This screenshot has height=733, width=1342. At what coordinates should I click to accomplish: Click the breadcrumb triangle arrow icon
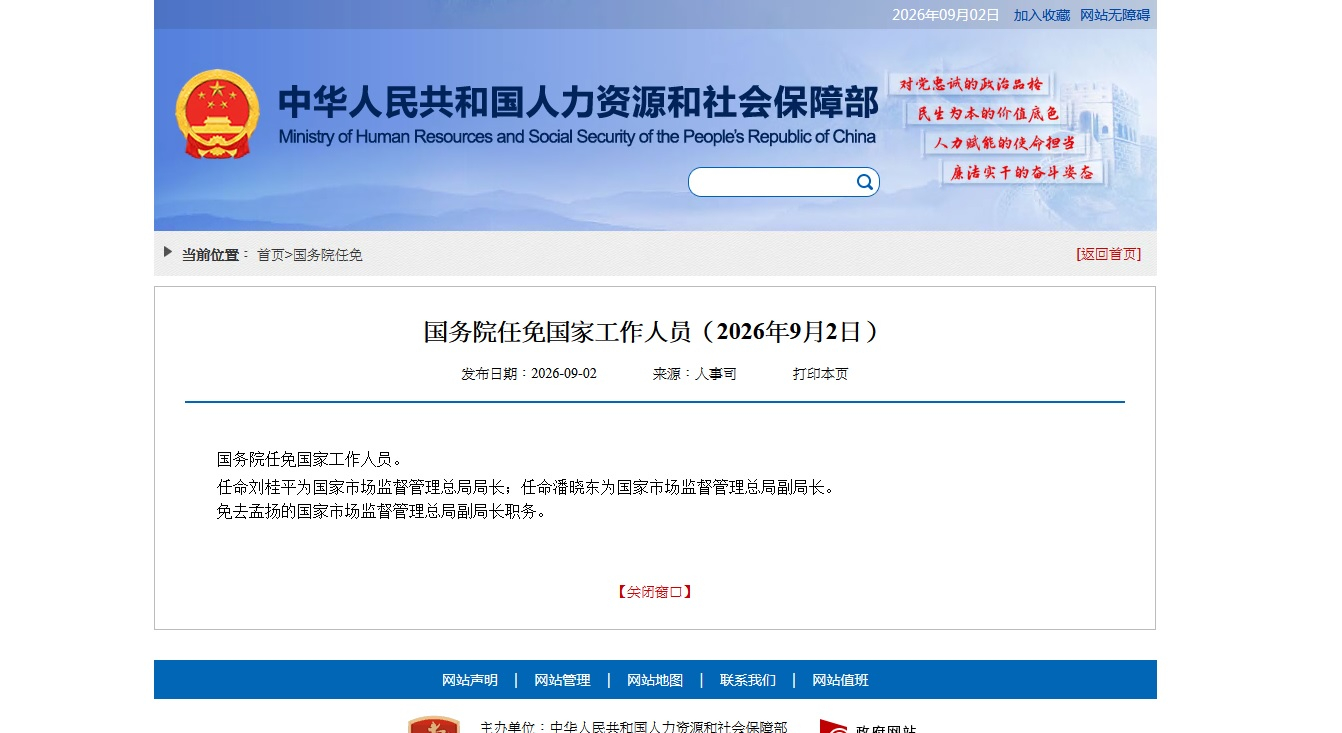[168, 252]
